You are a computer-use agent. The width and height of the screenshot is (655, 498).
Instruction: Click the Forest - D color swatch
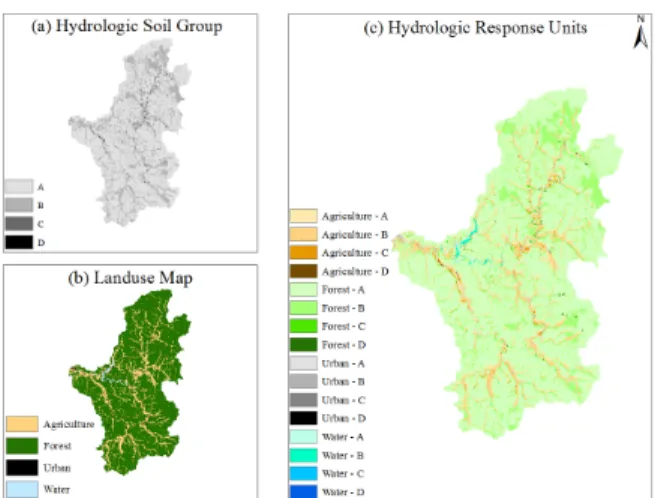(x=304, y=345)
